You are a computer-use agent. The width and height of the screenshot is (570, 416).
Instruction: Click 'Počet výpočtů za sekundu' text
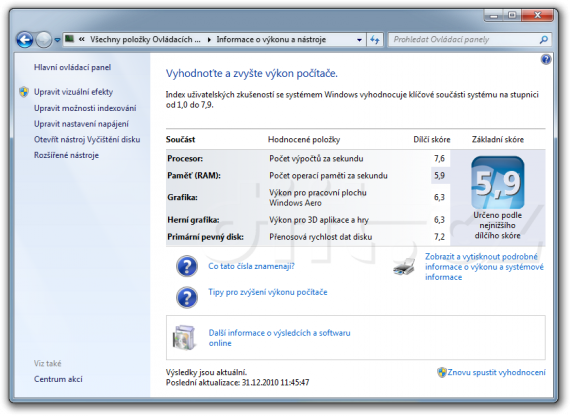pyautogui.click(x=316, y=159)
